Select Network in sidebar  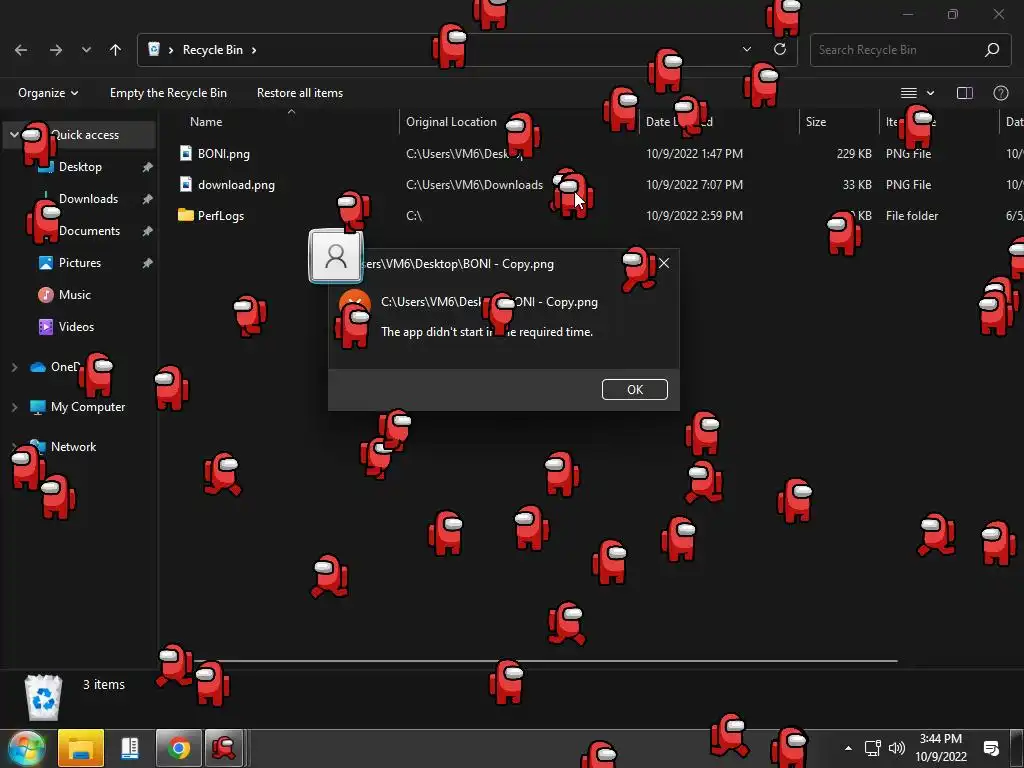tap(73, 447)
